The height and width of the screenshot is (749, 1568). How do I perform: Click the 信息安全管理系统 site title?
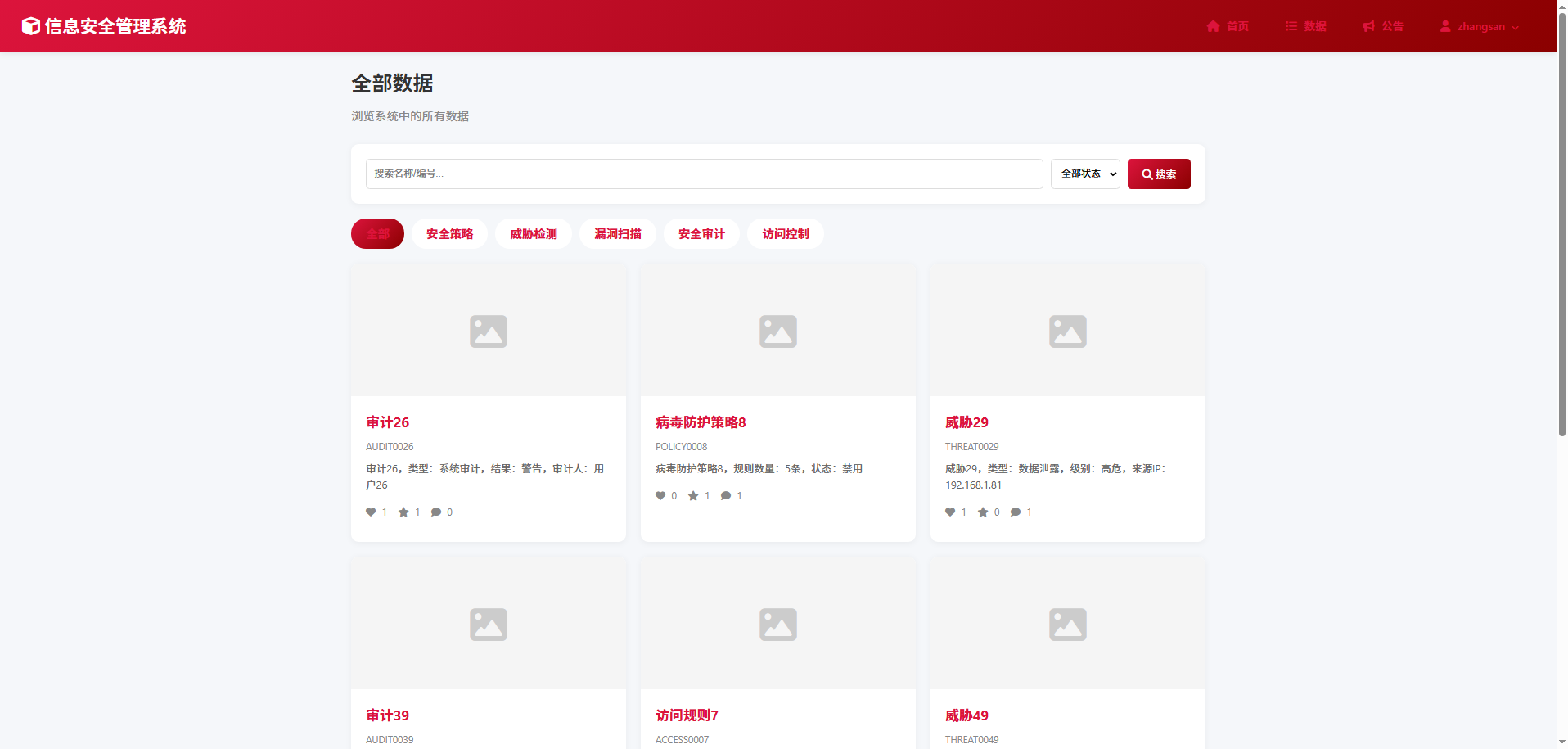[115, 26]
